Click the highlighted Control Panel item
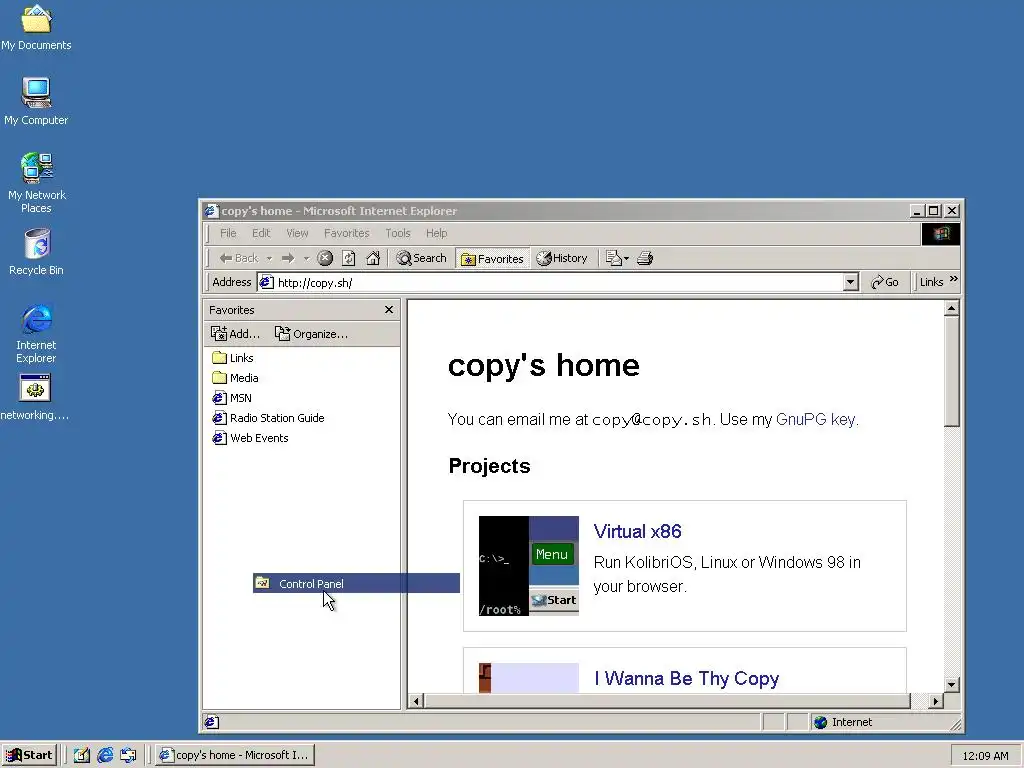Image resolution: width=1024 pixels, height=768 pixels. [357, 583]
